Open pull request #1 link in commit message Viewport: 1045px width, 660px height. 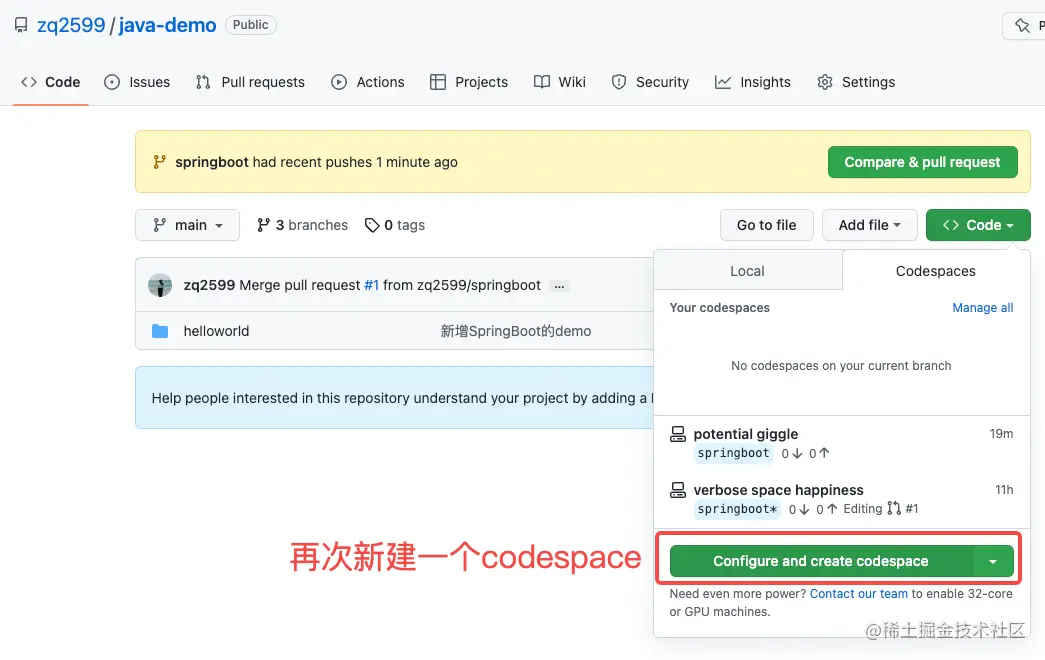pyautogui.click(x=371, y=285)
